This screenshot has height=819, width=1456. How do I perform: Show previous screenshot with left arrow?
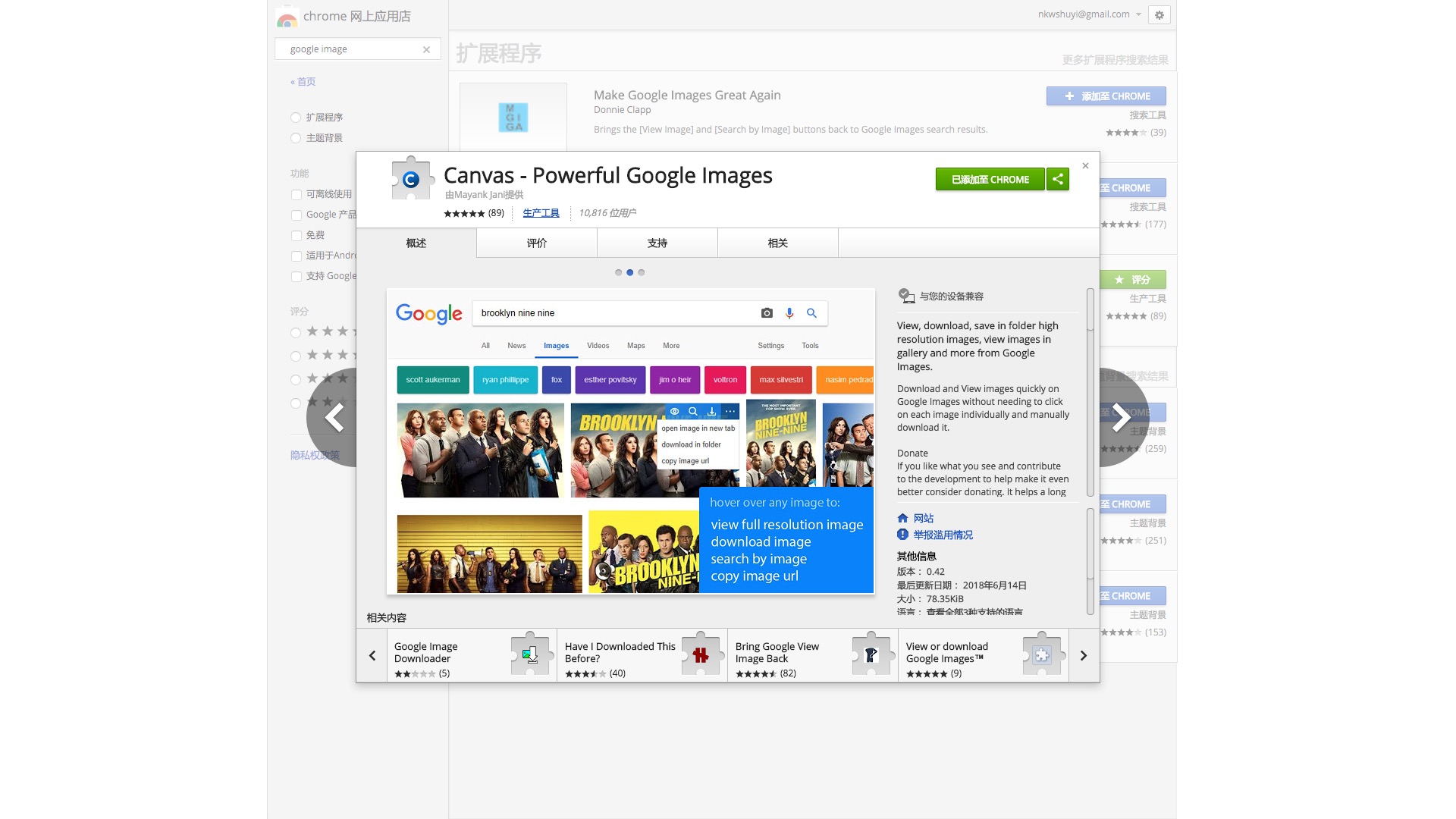[x=334, y=417]
